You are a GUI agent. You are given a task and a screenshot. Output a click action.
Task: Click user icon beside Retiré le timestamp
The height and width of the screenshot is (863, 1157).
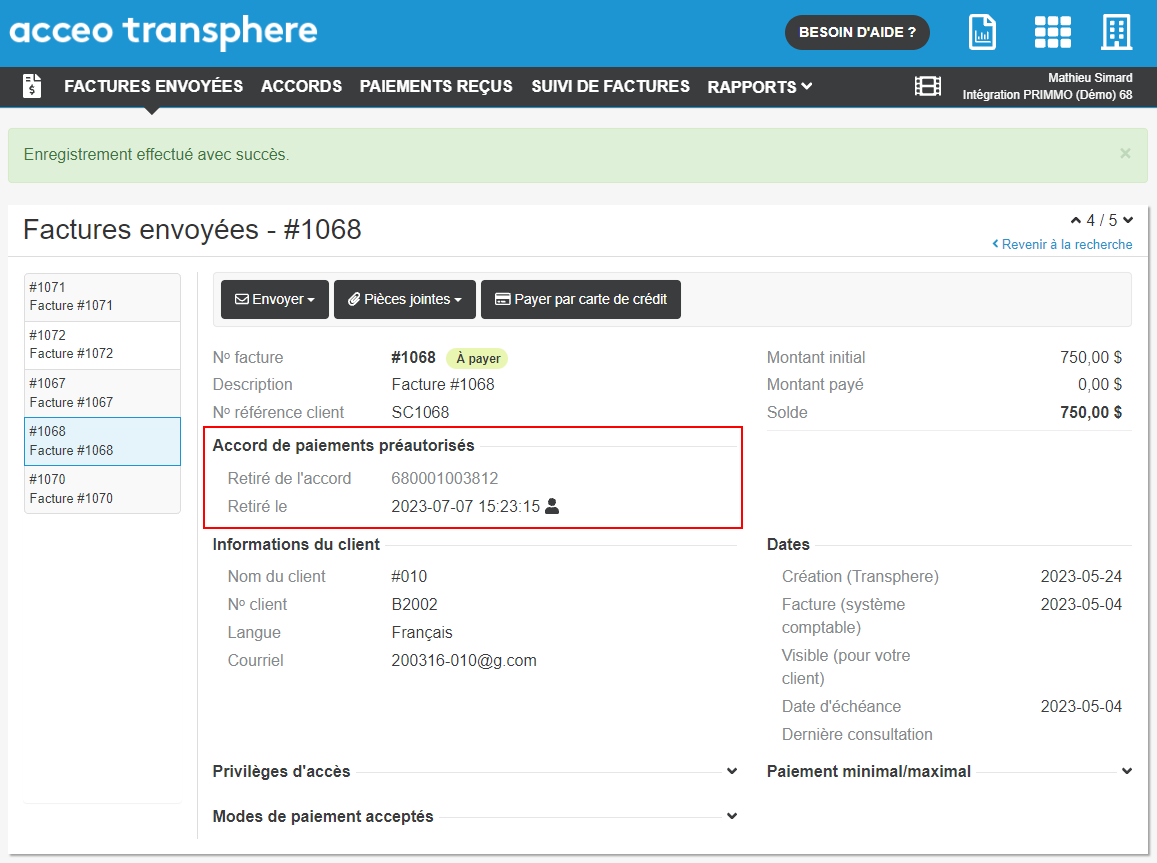[x=552, y=507]
